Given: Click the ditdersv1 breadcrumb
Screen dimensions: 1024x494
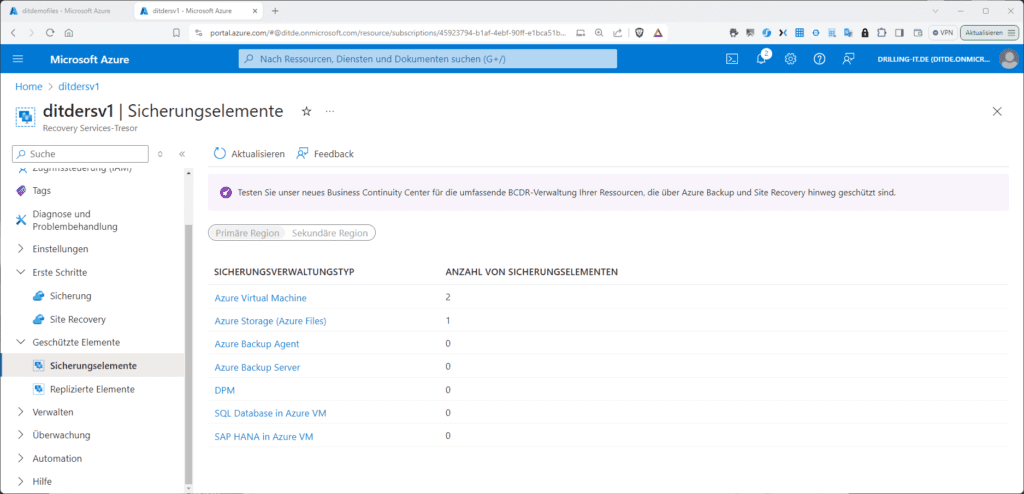Looking at the screenshot, I should [79, 86].
